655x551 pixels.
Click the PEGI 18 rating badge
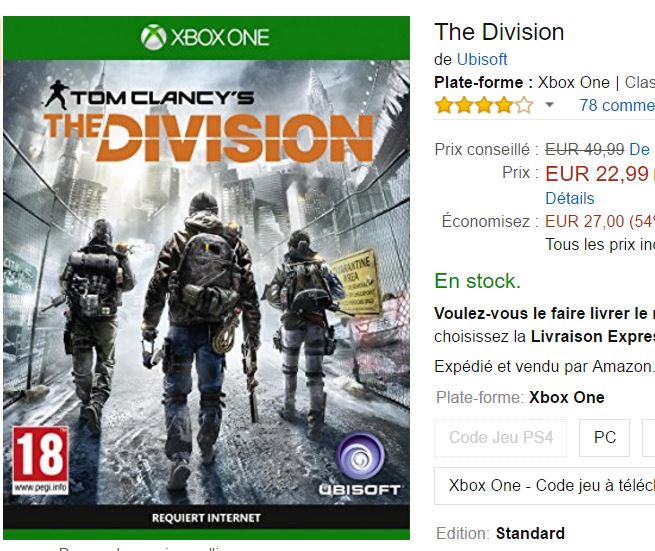click(x=40, y=460)
